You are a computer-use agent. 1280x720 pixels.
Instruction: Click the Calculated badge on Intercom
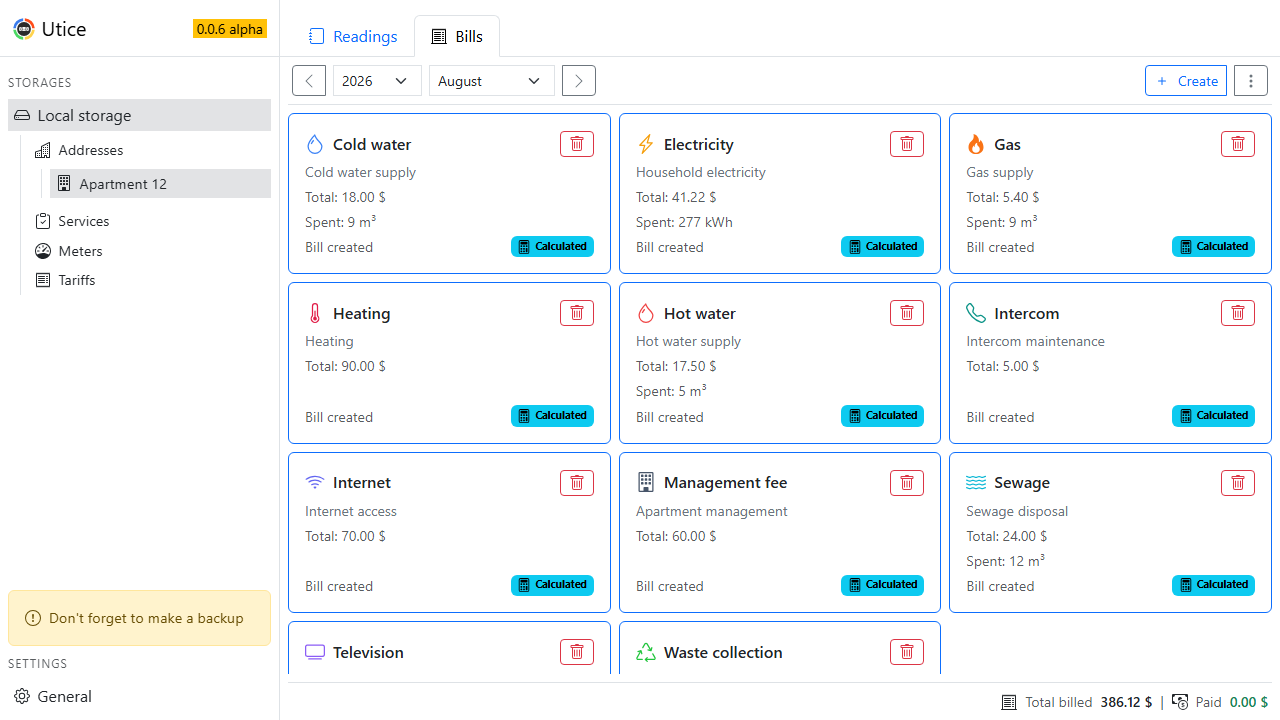click(1213, 415)
